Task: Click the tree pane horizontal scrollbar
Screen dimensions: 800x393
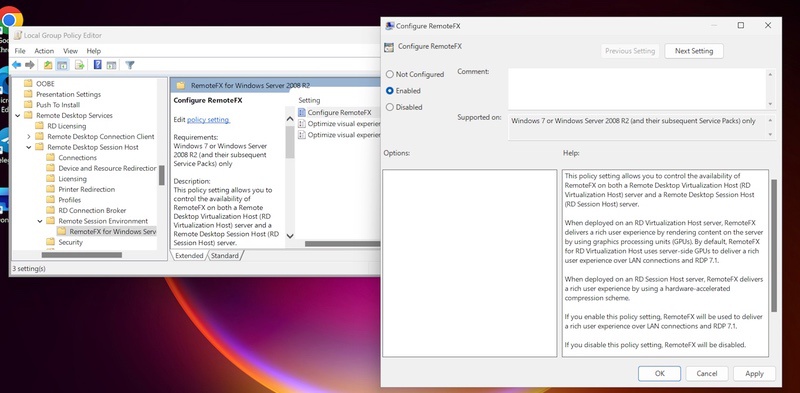Action: (x=82, y=255)
